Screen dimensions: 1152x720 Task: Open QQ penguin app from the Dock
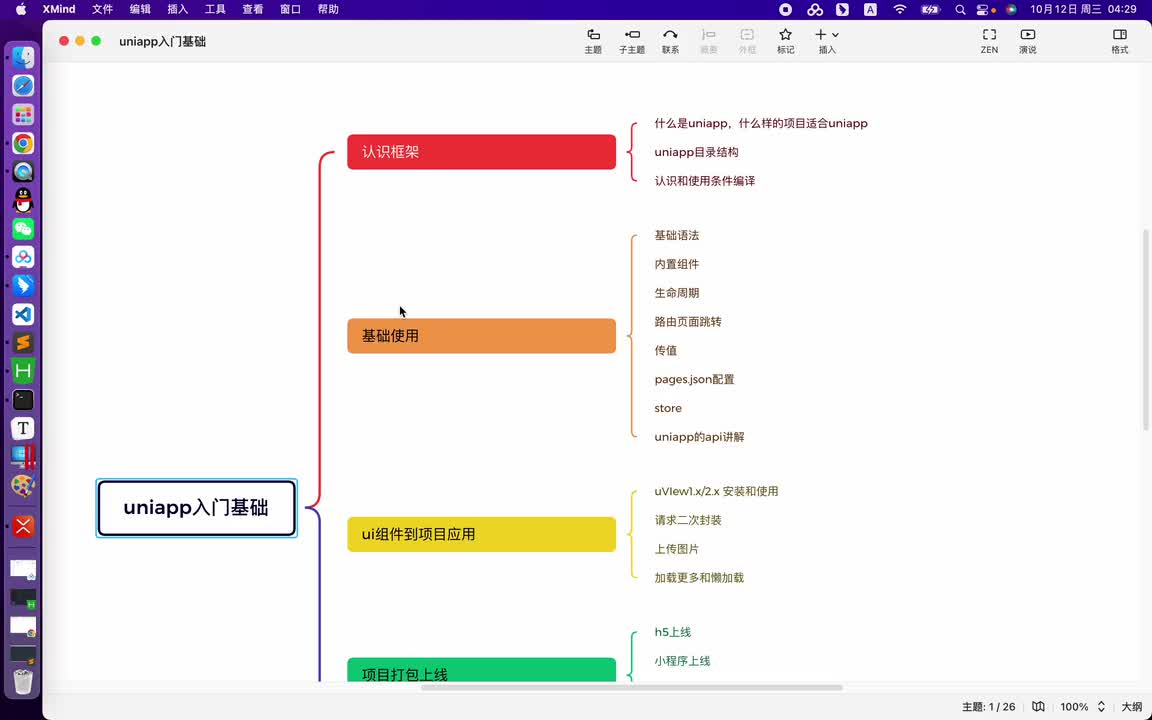pyautogui.click(x=24, y=200)
